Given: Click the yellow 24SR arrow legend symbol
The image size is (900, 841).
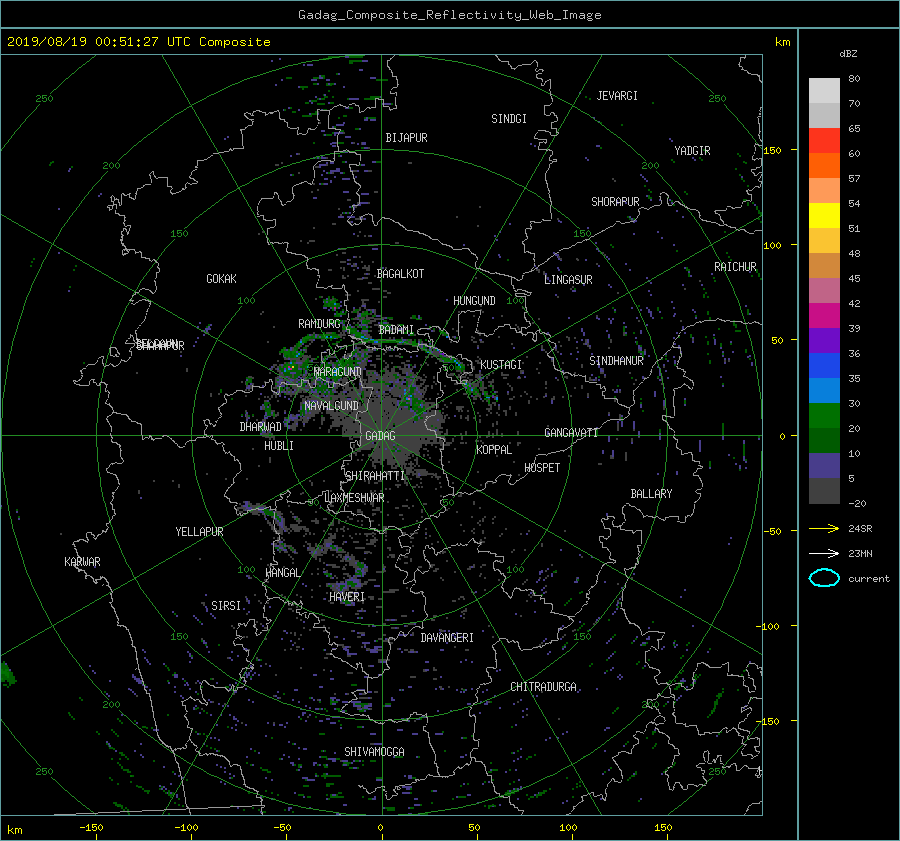Looking at the screenshot, I should pyautogui.click(x=824, y=528).
